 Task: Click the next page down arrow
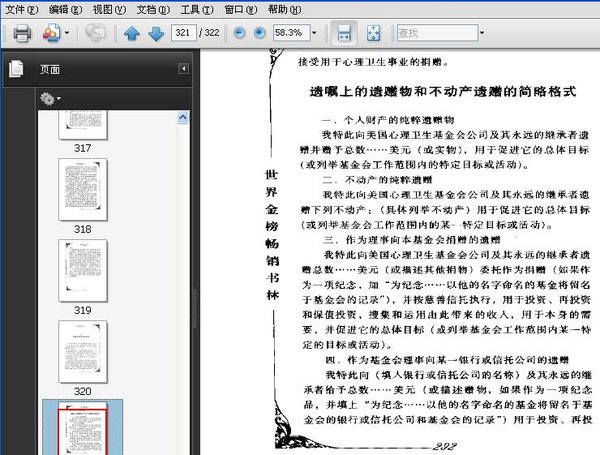tap(155, 33)
